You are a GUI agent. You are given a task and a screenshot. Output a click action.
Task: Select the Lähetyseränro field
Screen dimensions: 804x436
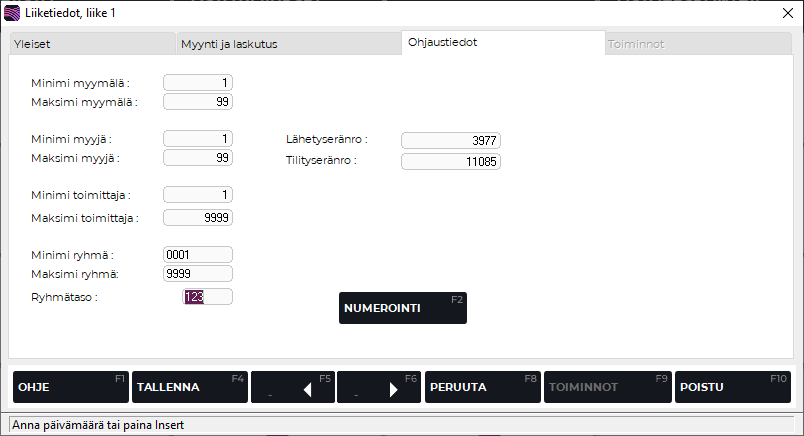tap(450, 140)
